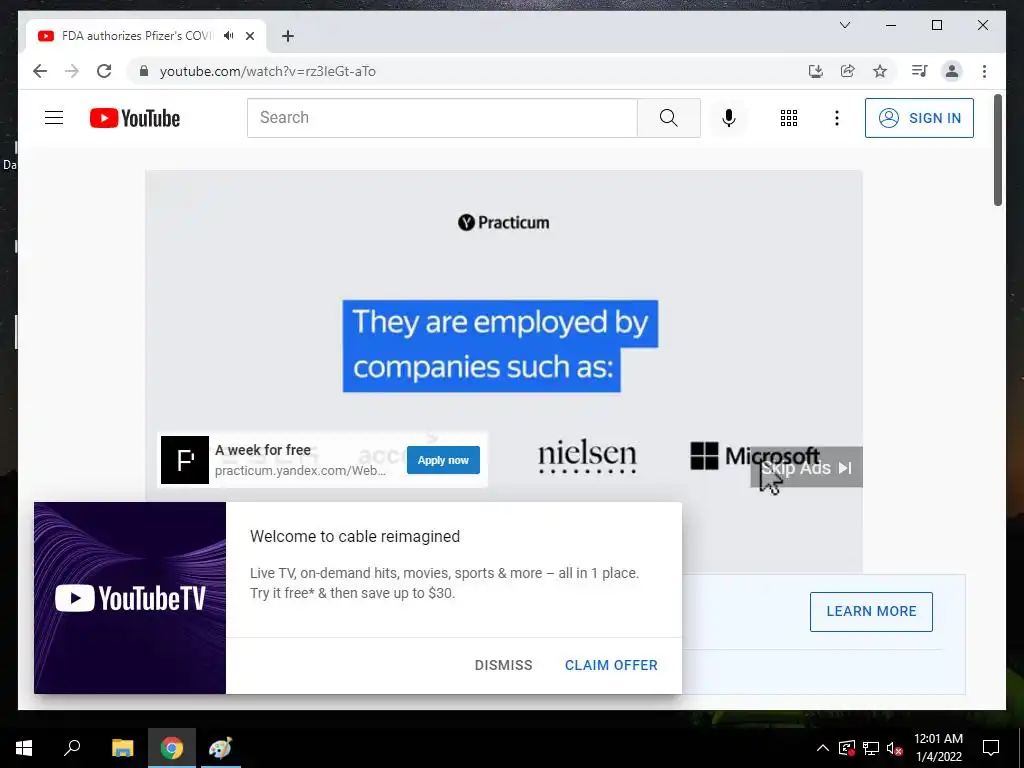
Task: Click the Practicum ad thumbnail logo
Action: [185, 460]
